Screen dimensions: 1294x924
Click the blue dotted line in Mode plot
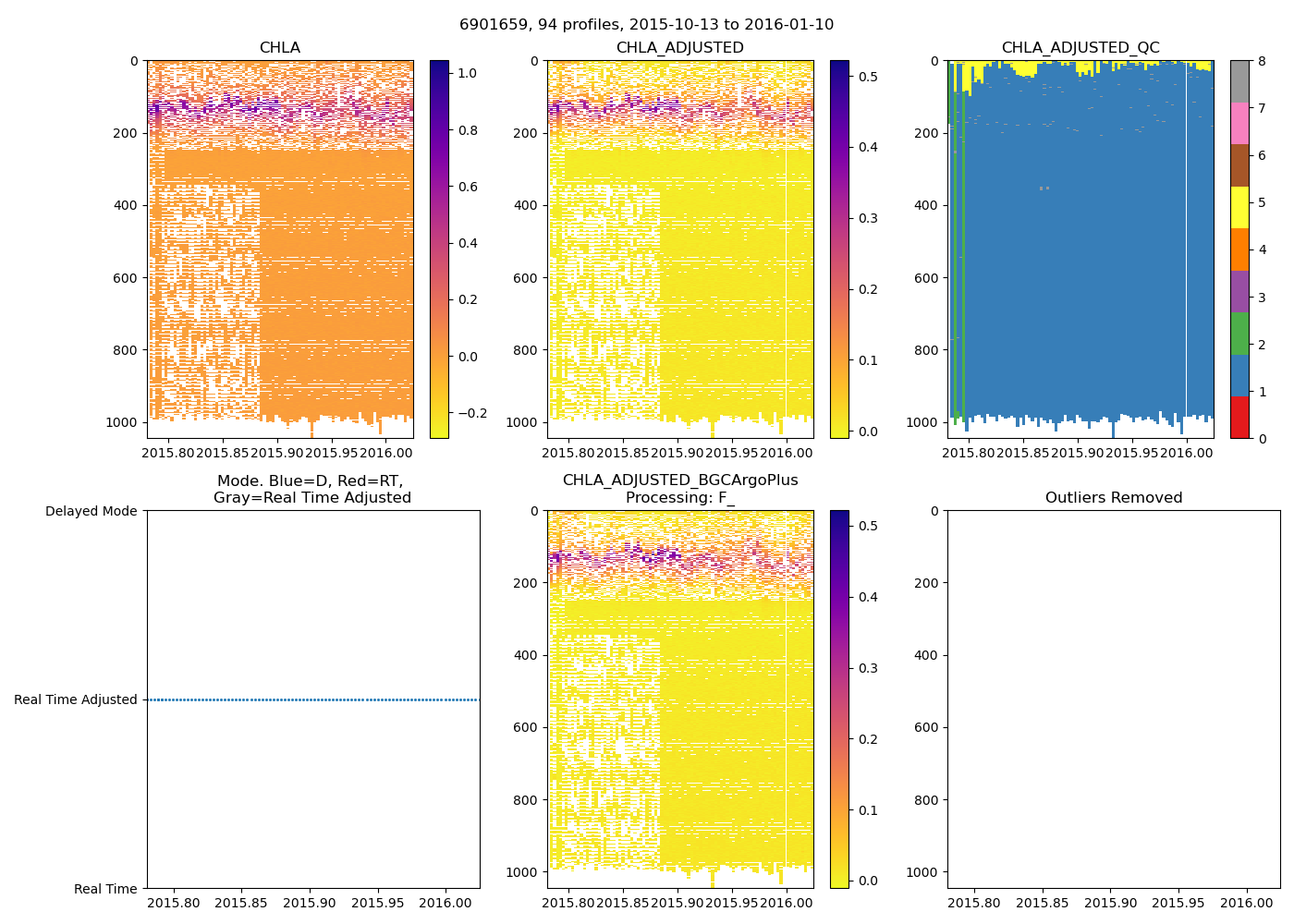point(312,699)
